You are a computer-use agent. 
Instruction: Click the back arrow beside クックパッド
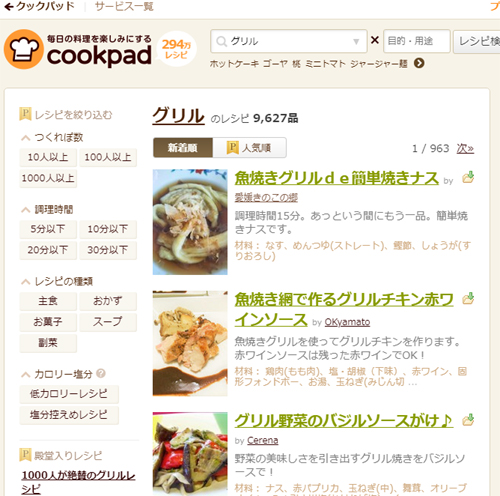9,6
